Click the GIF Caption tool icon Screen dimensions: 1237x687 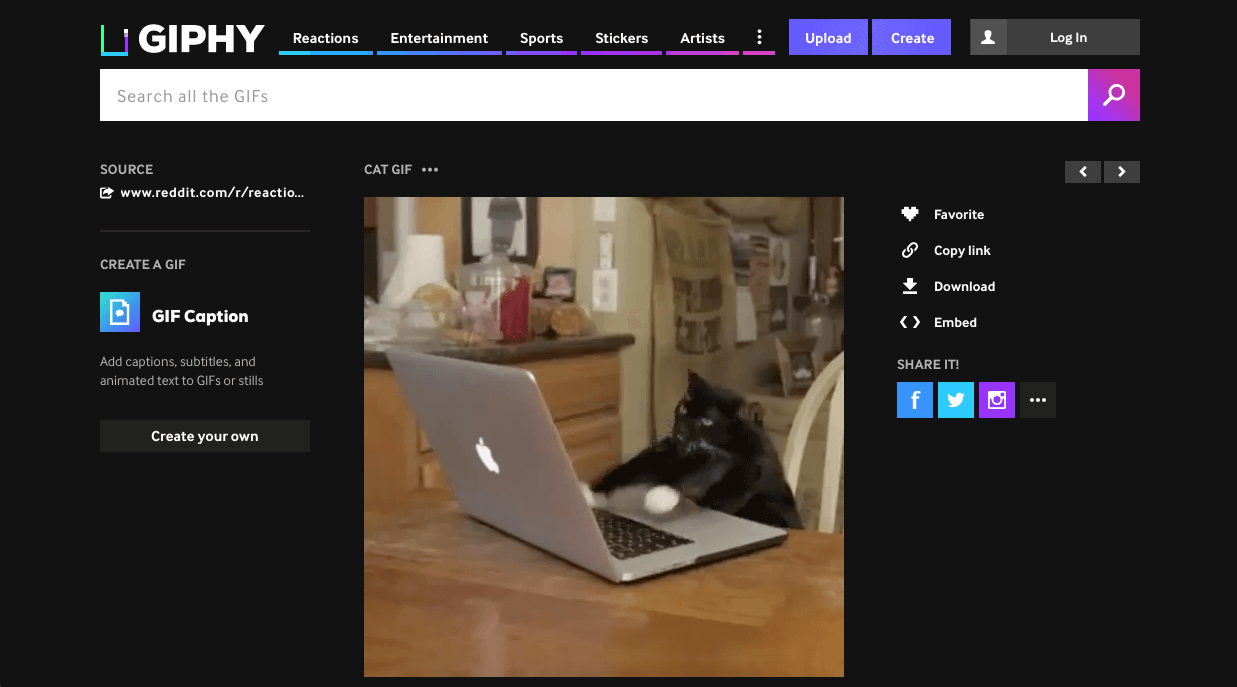(x=120, y=312)
